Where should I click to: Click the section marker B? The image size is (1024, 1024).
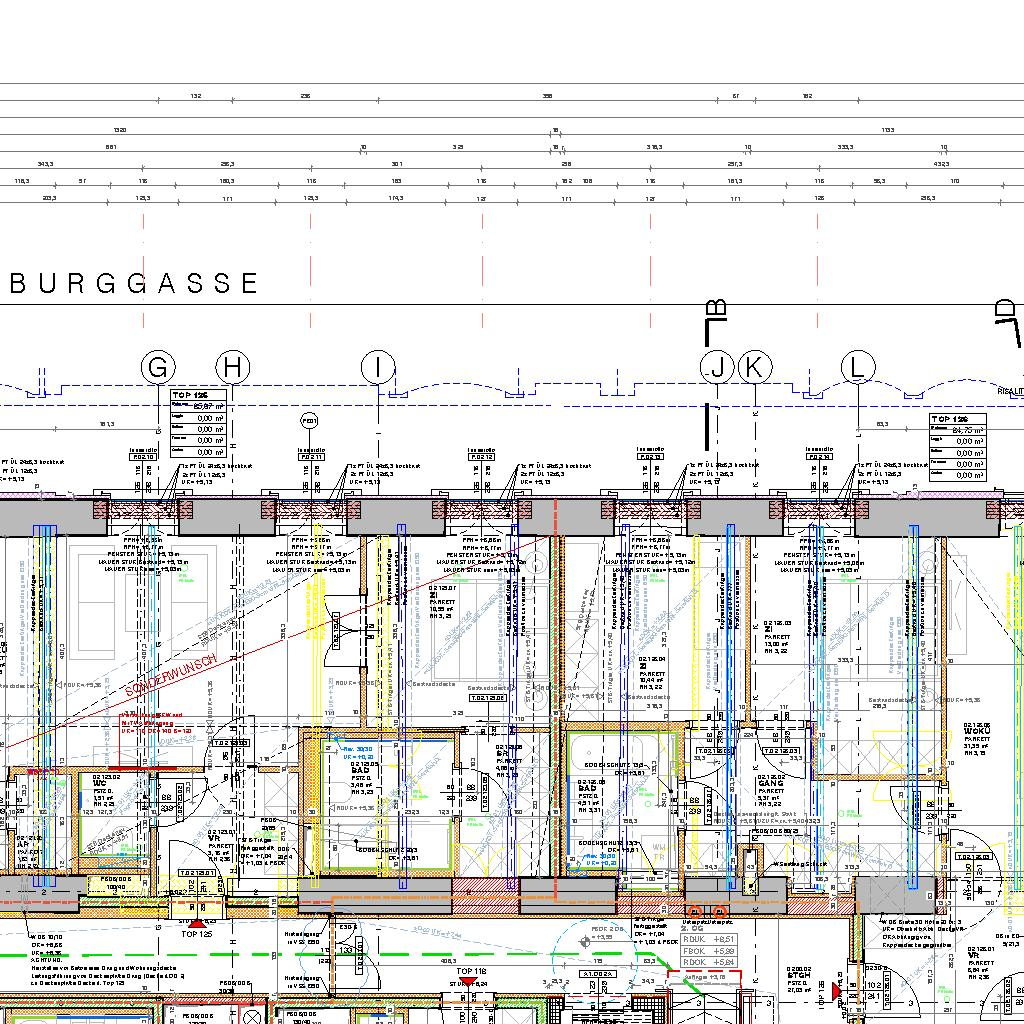(715, 312)
